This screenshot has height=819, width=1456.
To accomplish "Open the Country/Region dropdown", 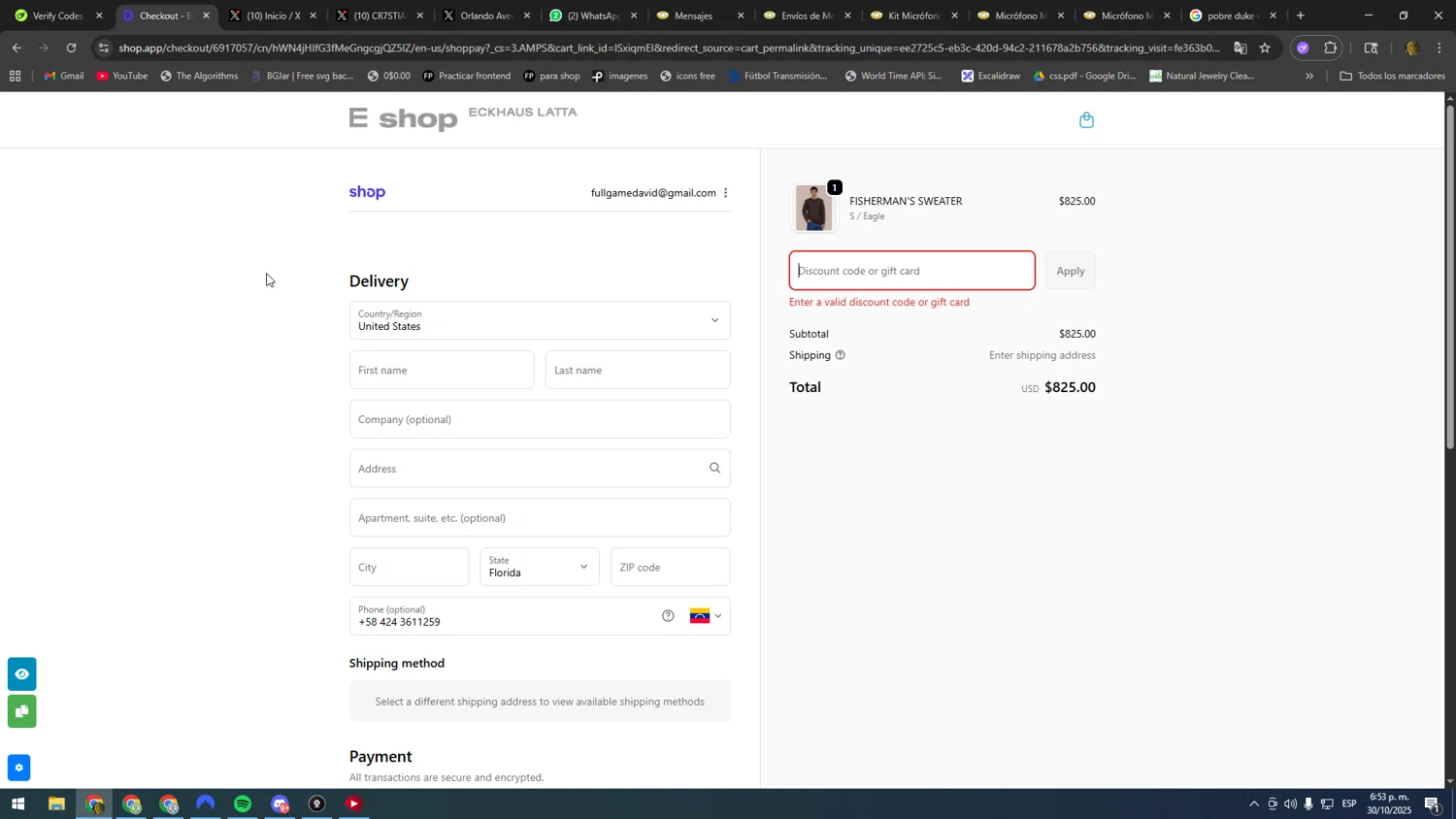I will (x=540, y=320).
